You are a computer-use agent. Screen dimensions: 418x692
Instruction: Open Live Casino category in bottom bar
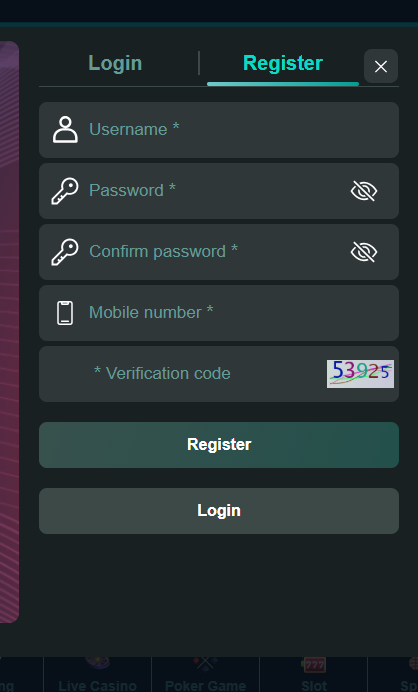(98, 674)
